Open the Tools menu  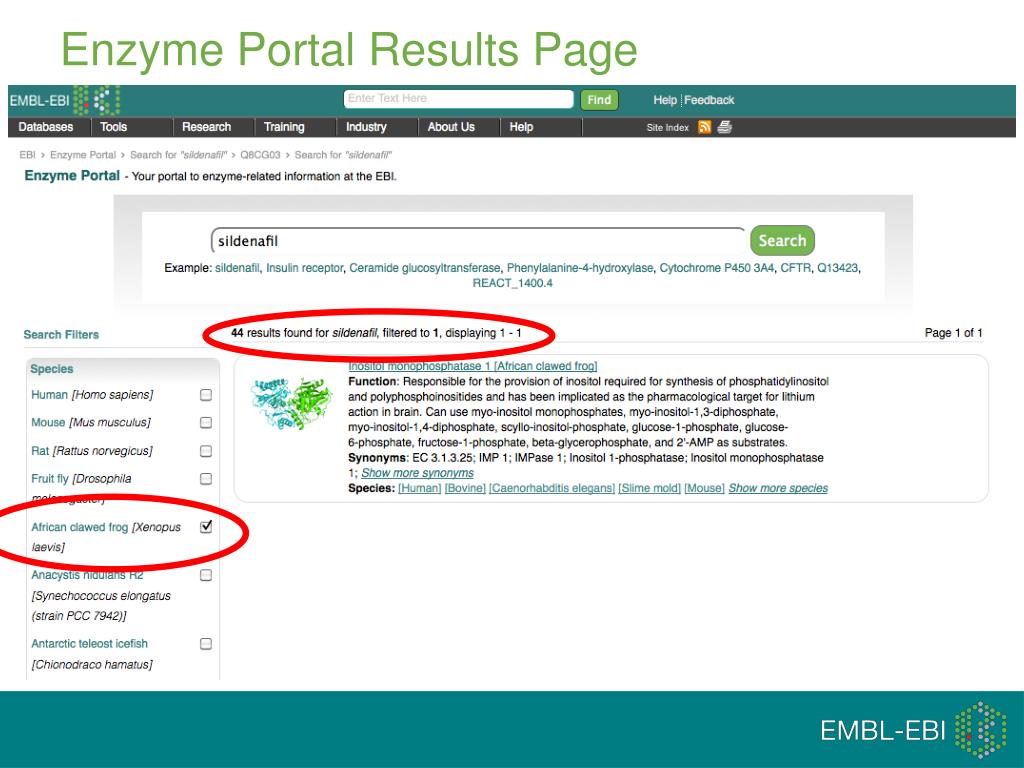[114, 127]
